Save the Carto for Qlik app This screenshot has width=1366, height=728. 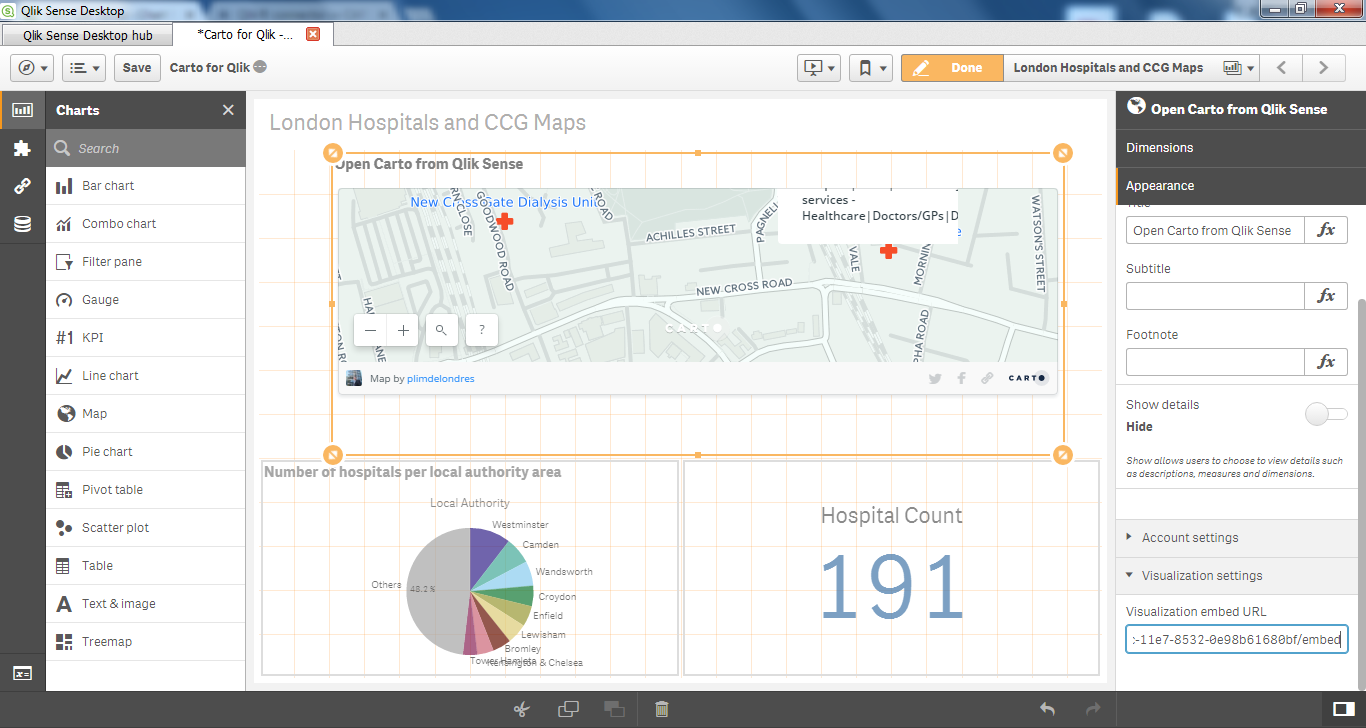137,68
